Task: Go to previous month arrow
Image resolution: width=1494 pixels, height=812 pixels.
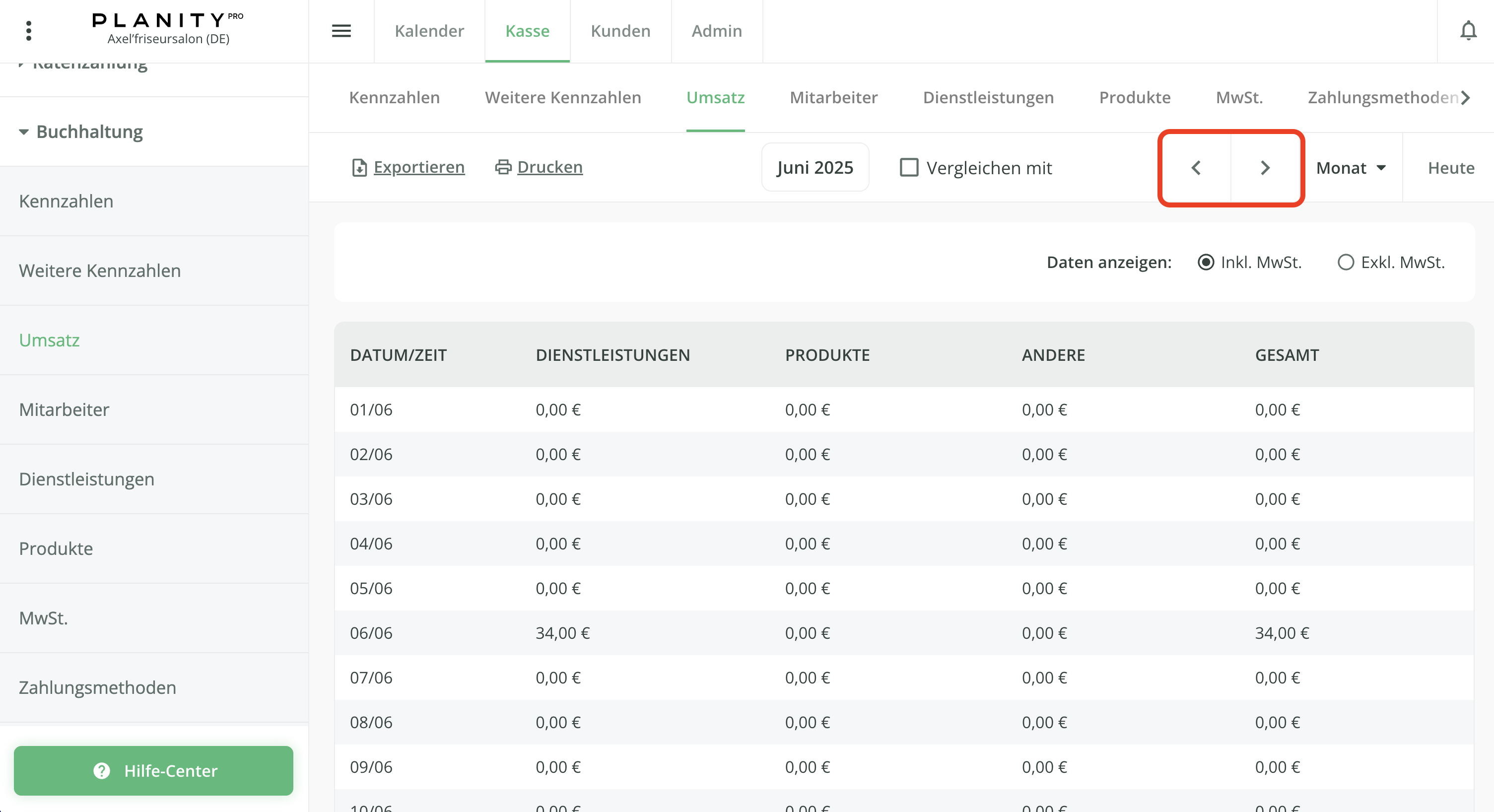Action: [x=1196, y=168]
